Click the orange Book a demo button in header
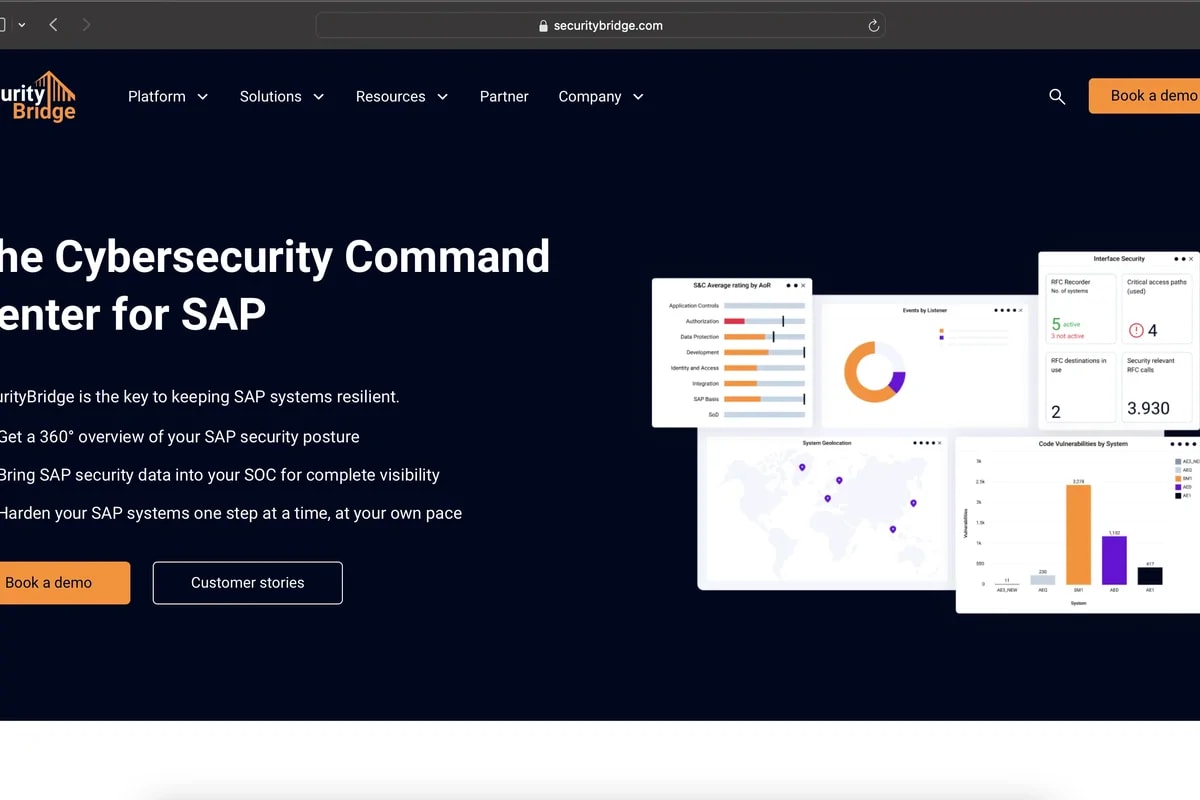Screen dimensions: 1200x800 click(1144, 95)
